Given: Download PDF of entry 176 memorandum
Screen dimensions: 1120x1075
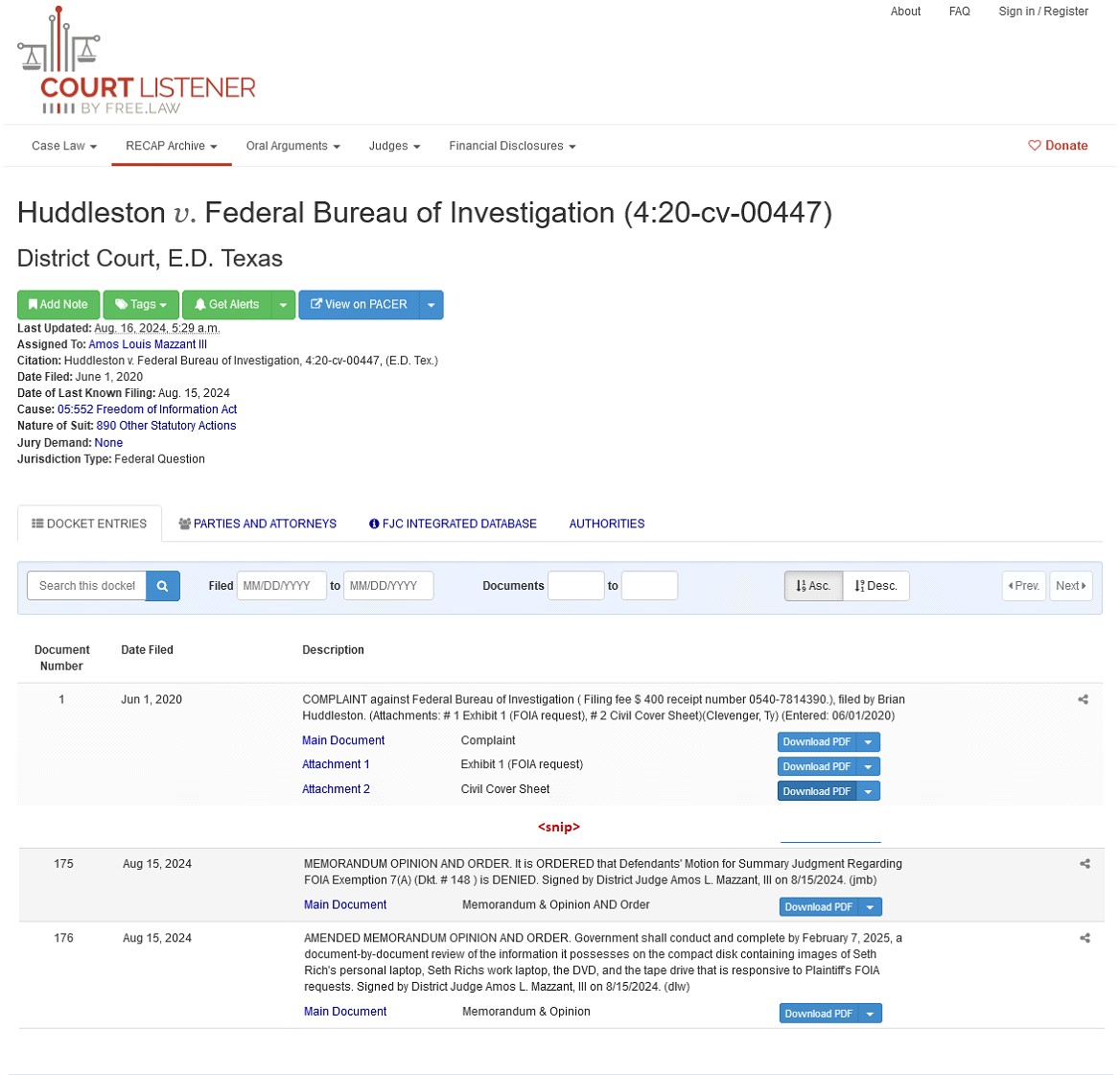Looking at the screenshot, I should (819, 1014).
